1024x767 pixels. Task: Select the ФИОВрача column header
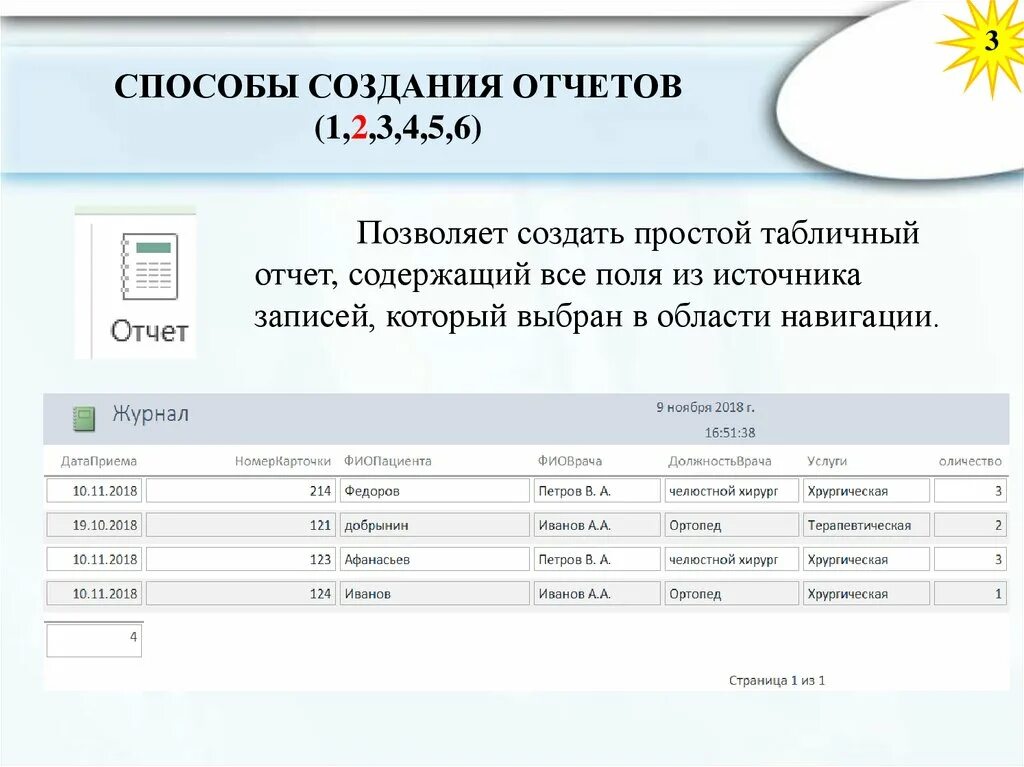[x=570, y=461]
